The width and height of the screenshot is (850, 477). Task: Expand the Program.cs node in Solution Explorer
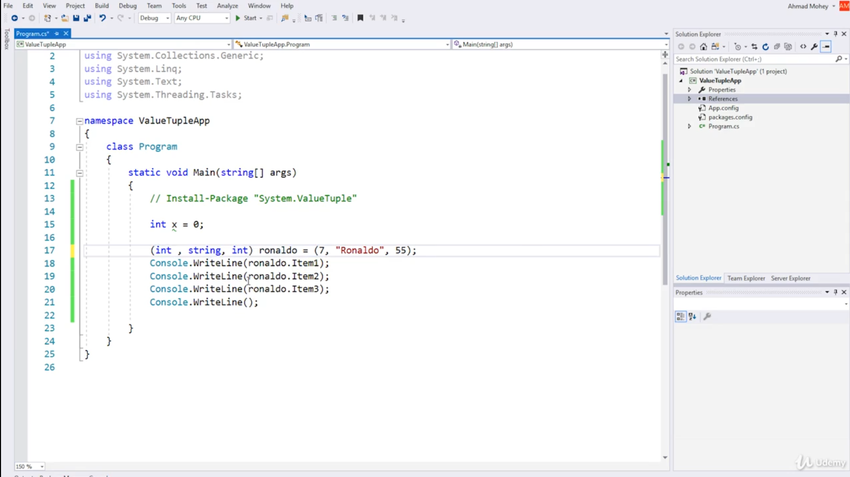[x=690, y=126]
